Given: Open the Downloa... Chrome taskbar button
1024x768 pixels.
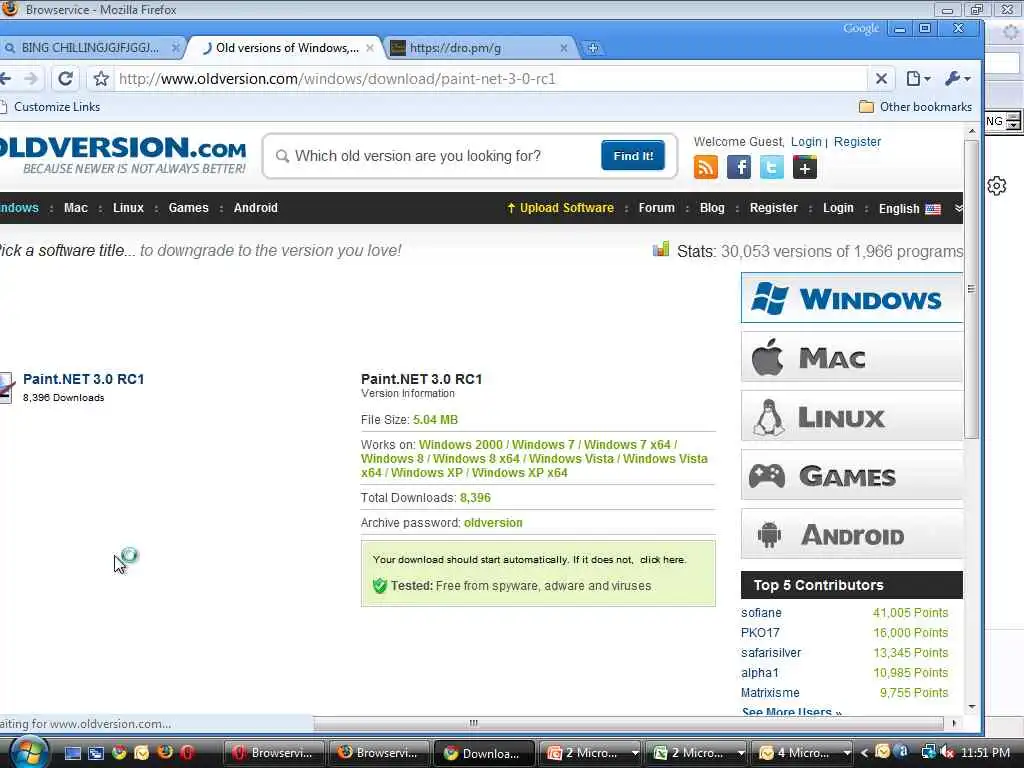Looking at the screenshot, I should click(484, 753).
